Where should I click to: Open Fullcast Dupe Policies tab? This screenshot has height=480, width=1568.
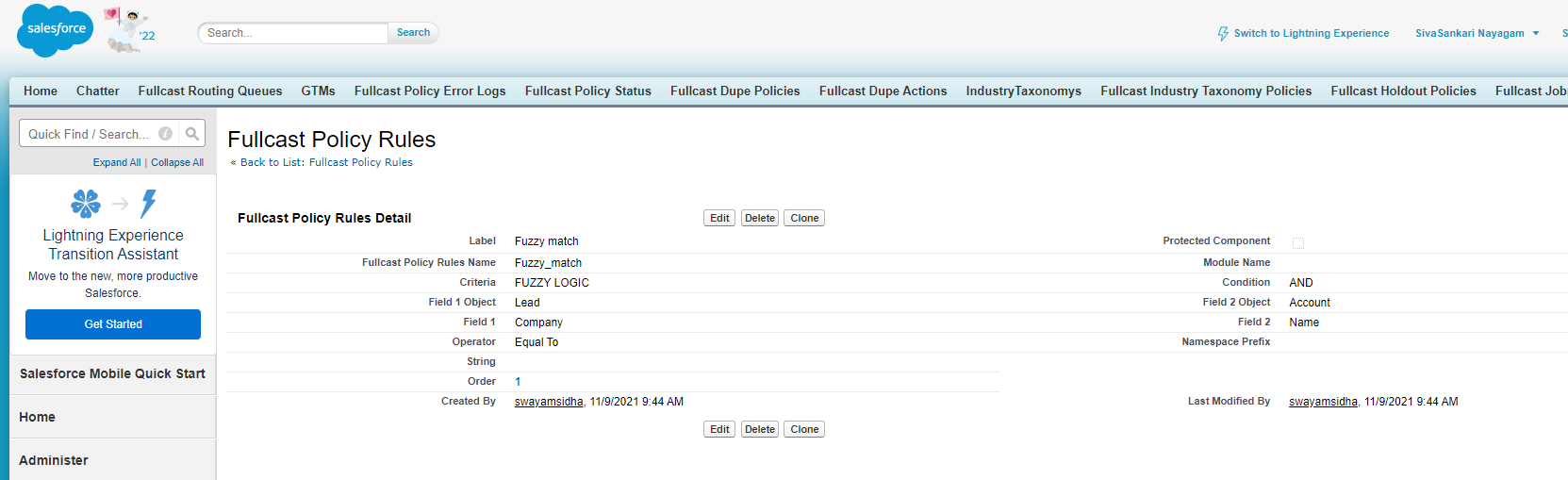[735, 91]
